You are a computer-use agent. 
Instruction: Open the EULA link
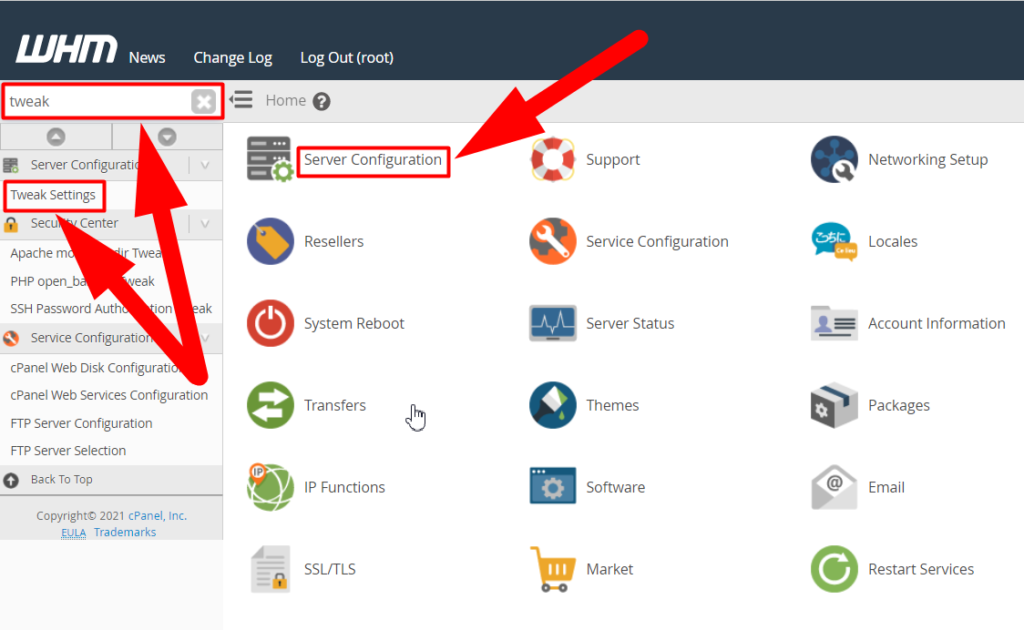click(x=73, y=533)
